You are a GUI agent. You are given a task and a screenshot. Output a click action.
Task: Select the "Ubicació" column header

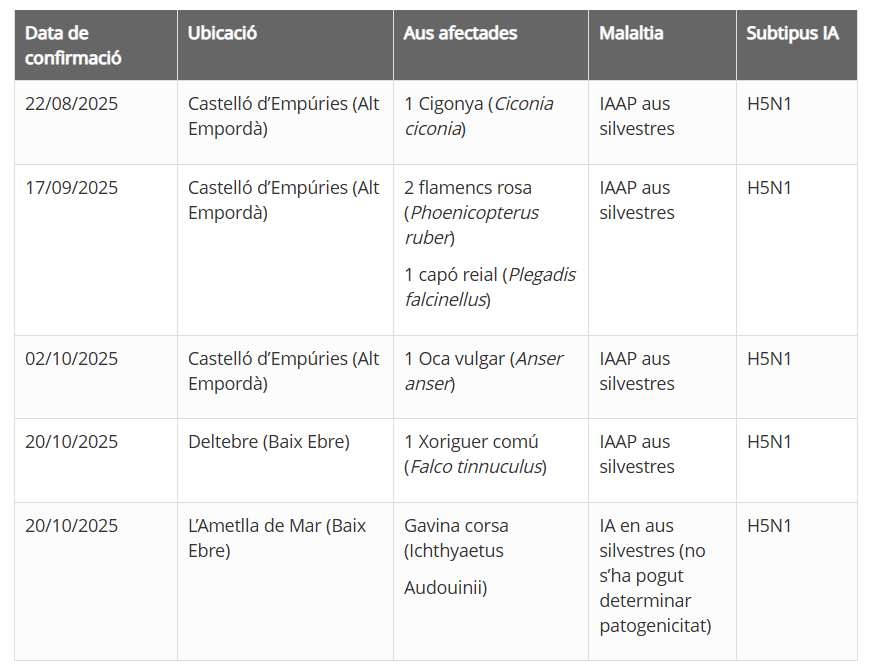(222, 33)
